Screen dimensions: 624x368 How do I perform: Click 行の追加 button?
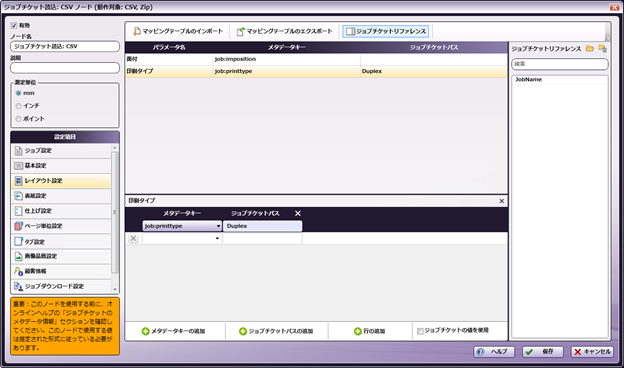point(370,331)
